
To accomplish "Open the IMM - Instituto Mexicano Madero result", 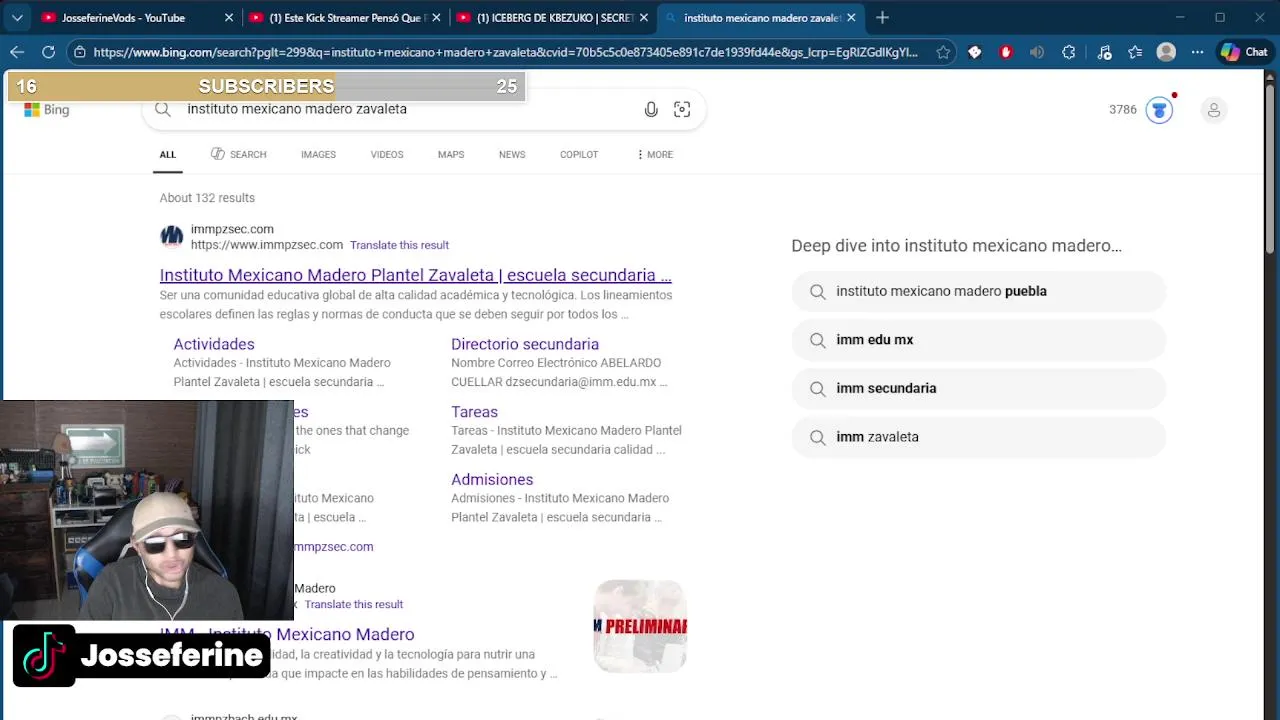I will (287, 635).
